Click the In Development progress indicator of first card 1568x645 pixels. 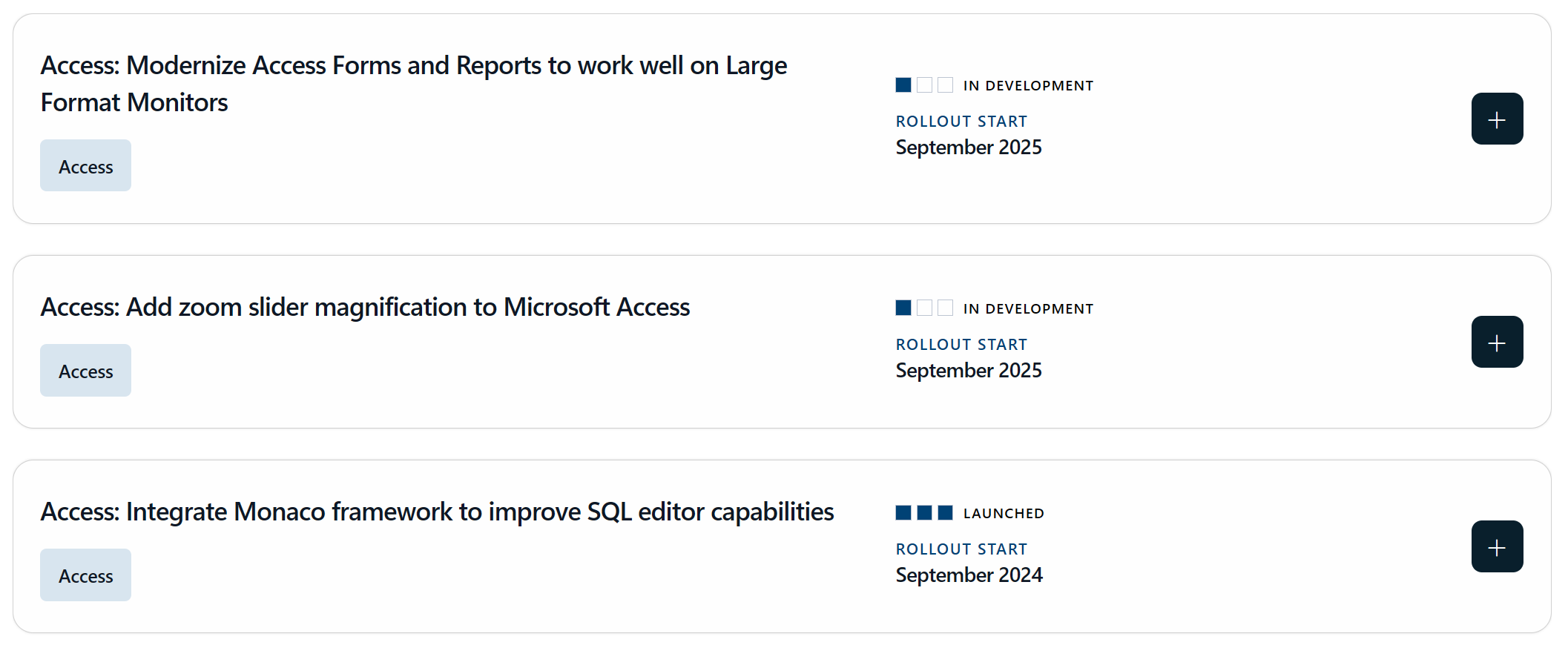pyautogui.click(x=924, y=85)
